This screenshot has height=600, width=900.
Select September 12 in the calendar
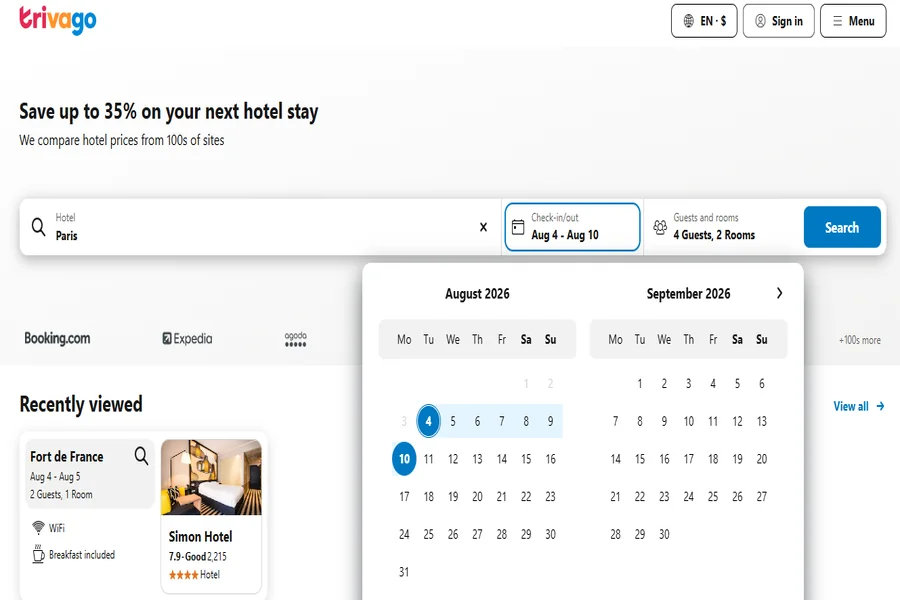[737, 421]
